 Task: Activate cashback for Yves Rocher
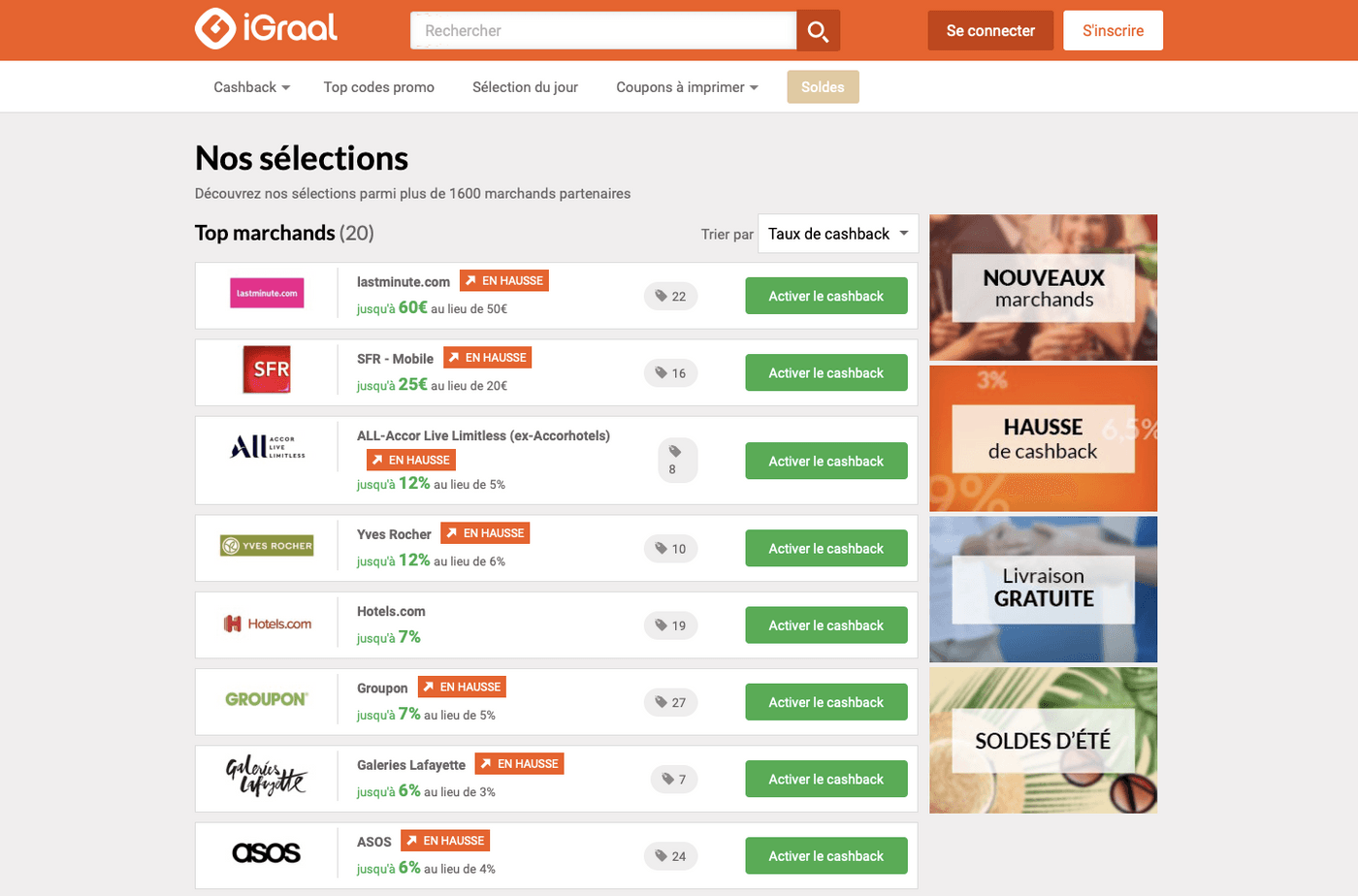pyautogui.click(x=826, y=548)
